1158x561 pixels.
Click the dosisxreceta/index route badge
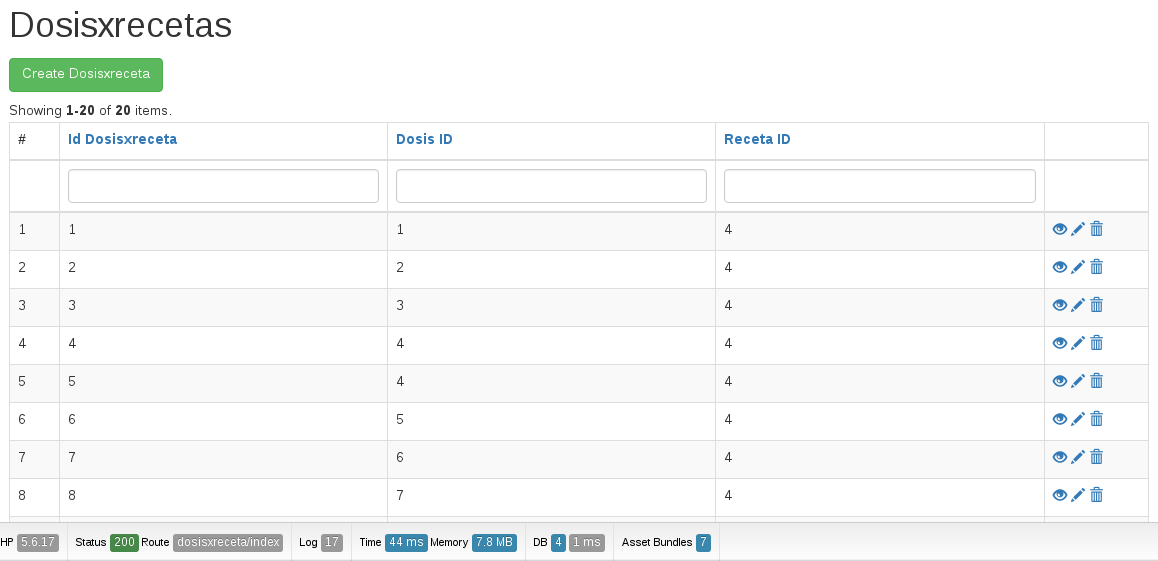tap(228, 542)
